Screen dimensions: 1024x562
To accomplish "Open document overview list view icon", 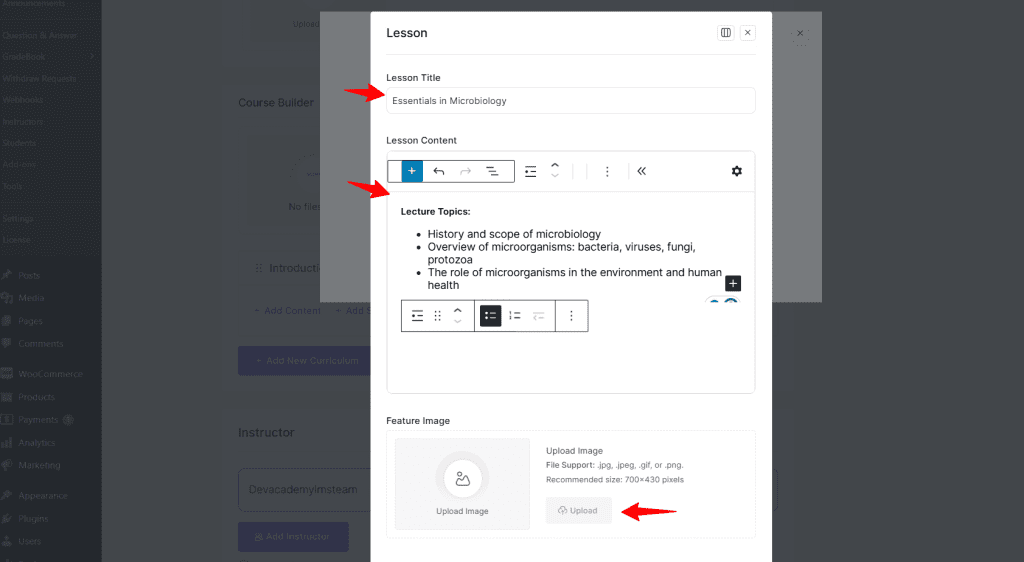I will 492,171.
